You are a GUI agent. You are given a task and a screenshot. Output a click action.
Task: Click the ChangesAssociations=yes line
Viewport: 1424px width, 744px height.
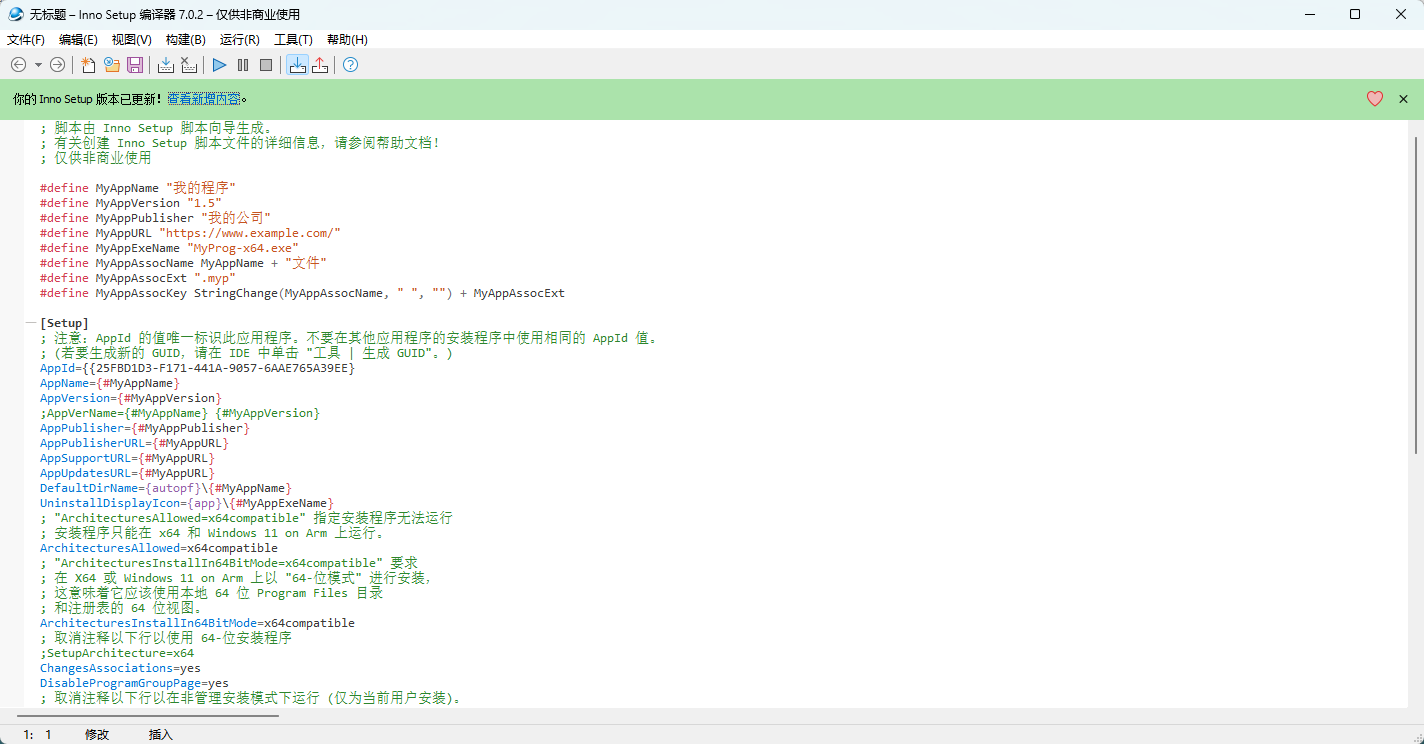click(x=120, y=668)
